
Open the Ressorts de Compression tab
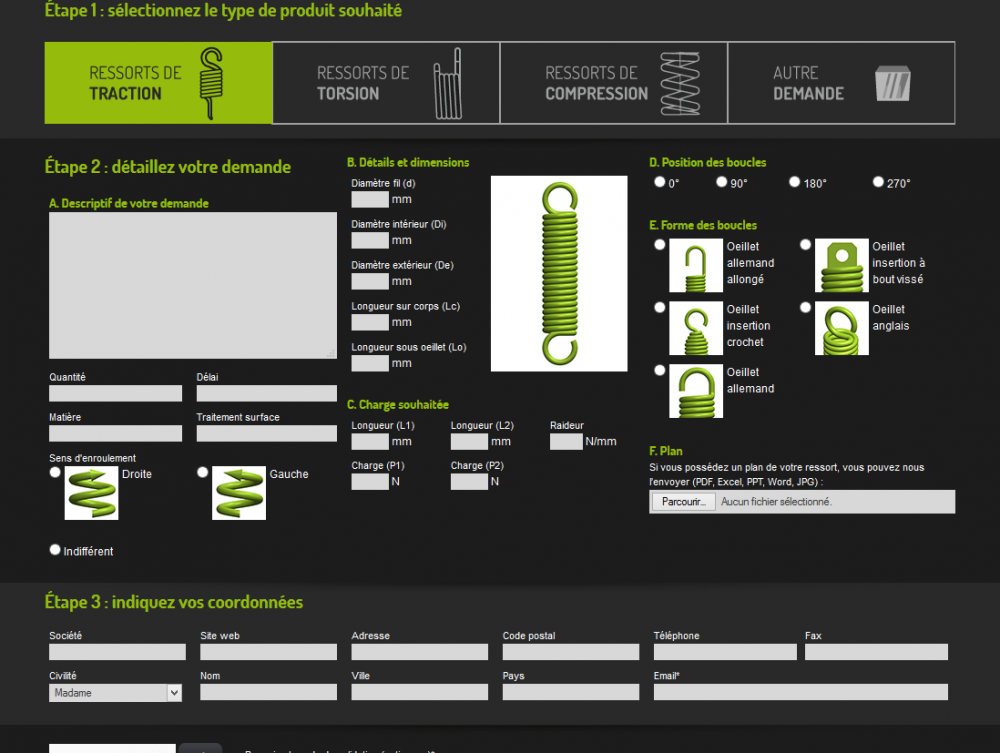[x=613, y=83]
